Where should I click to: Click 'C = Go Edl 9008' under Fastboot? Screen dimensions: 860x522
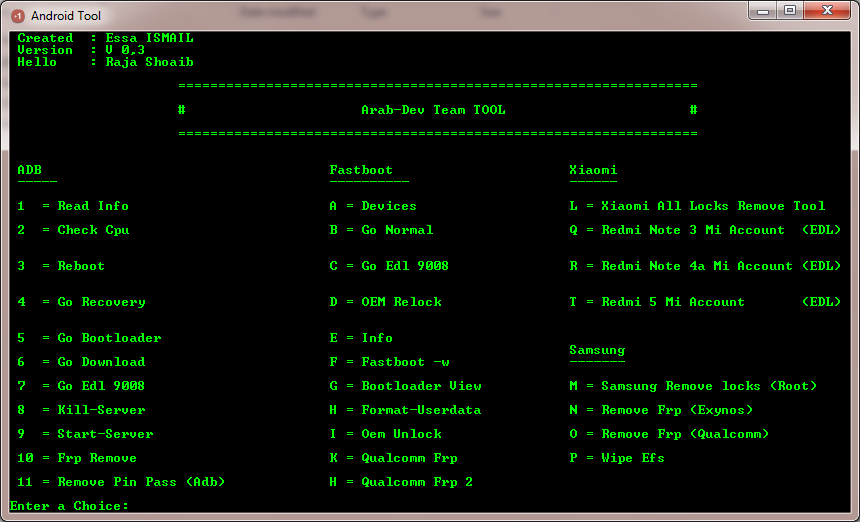click(389, 266)
